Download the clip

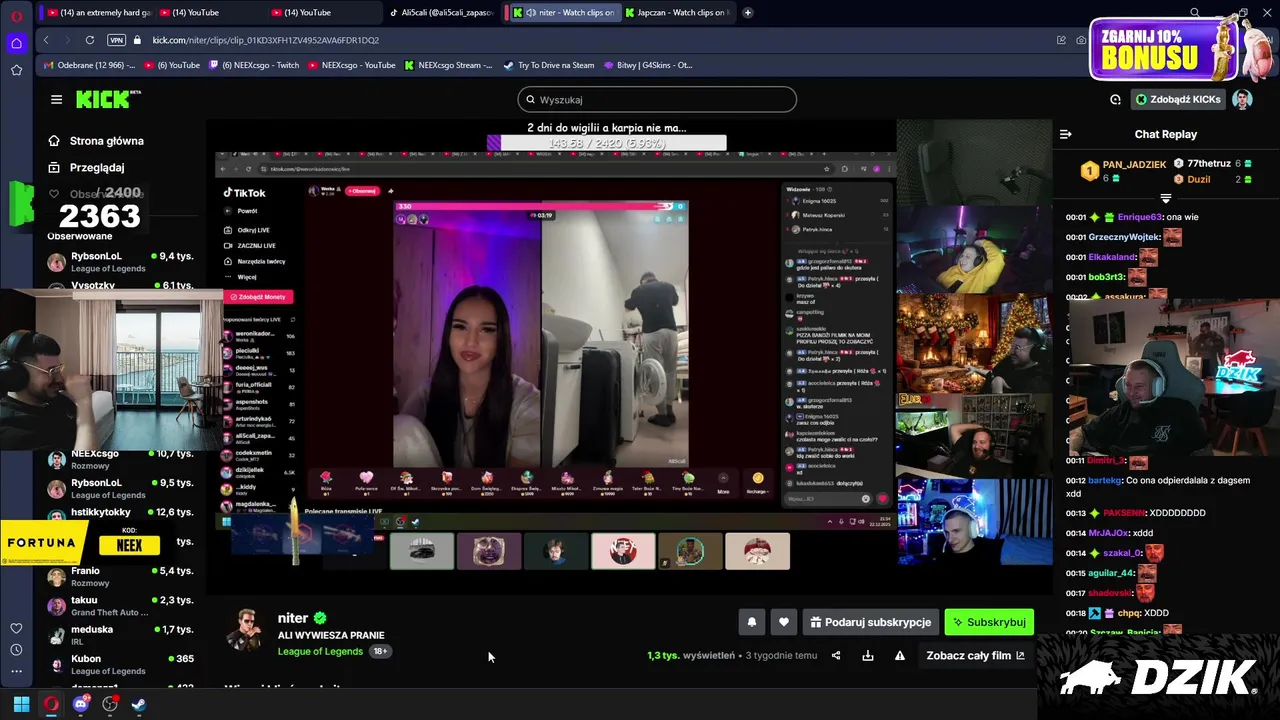(868, 656)
